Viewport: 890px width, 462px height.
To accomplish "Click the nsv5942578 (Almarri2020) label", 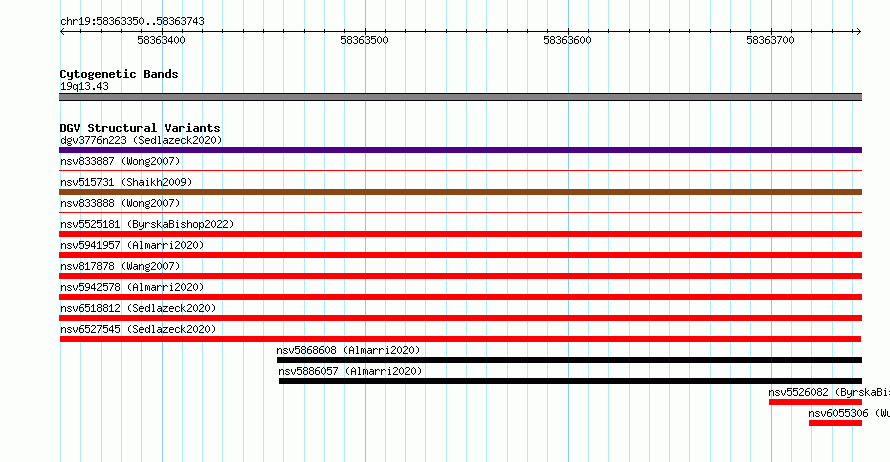I will click(x=132, y=287).
